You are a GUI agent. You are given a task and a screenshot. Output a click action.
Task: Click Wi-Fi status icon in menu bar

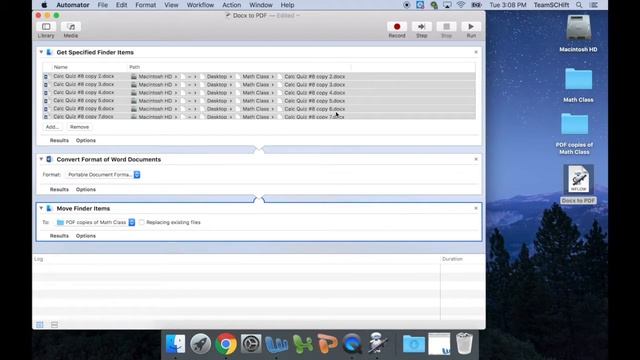point(461,5)
